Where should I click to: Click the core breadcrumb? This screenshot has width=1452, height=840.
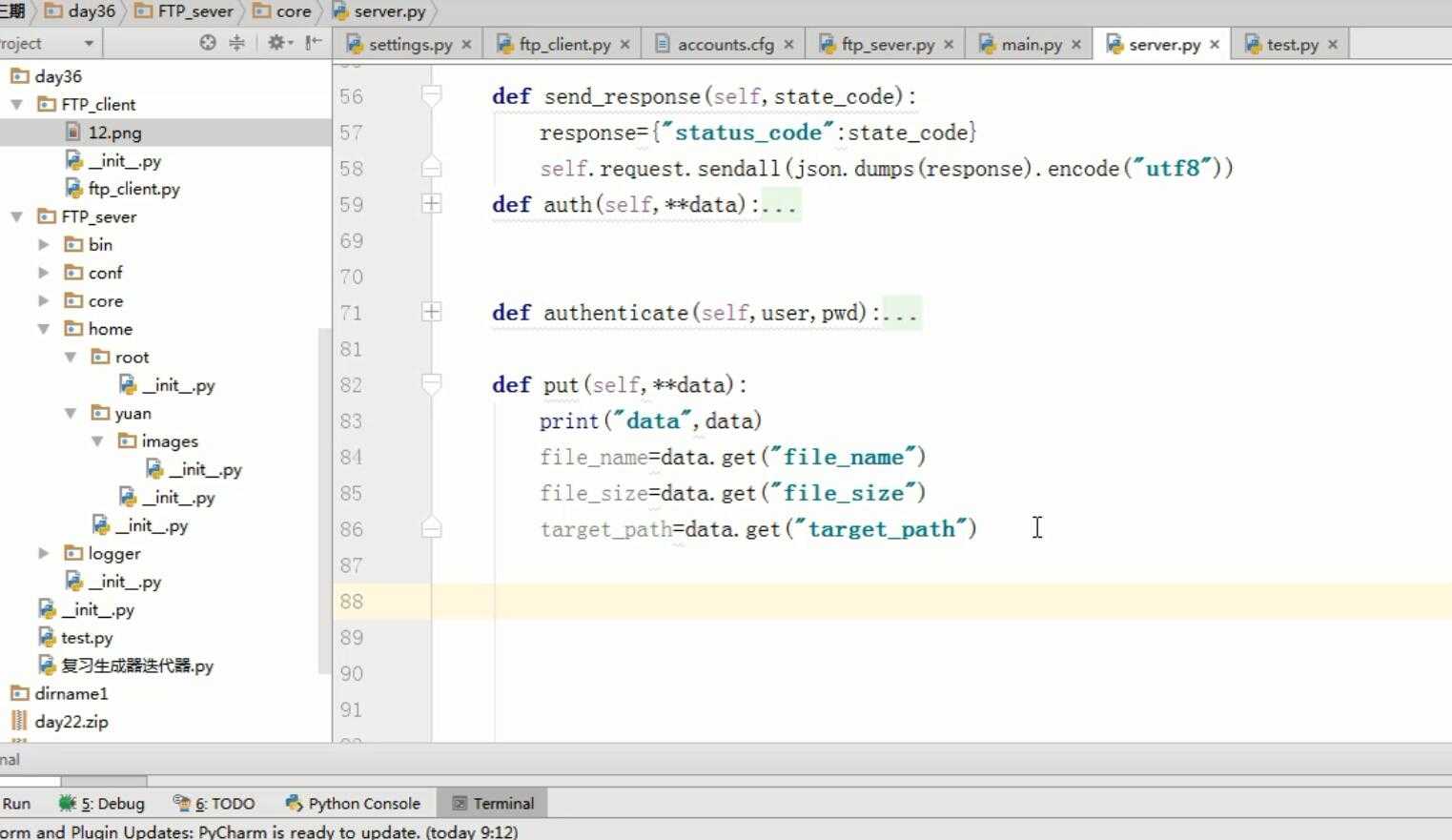pos(282,11)
